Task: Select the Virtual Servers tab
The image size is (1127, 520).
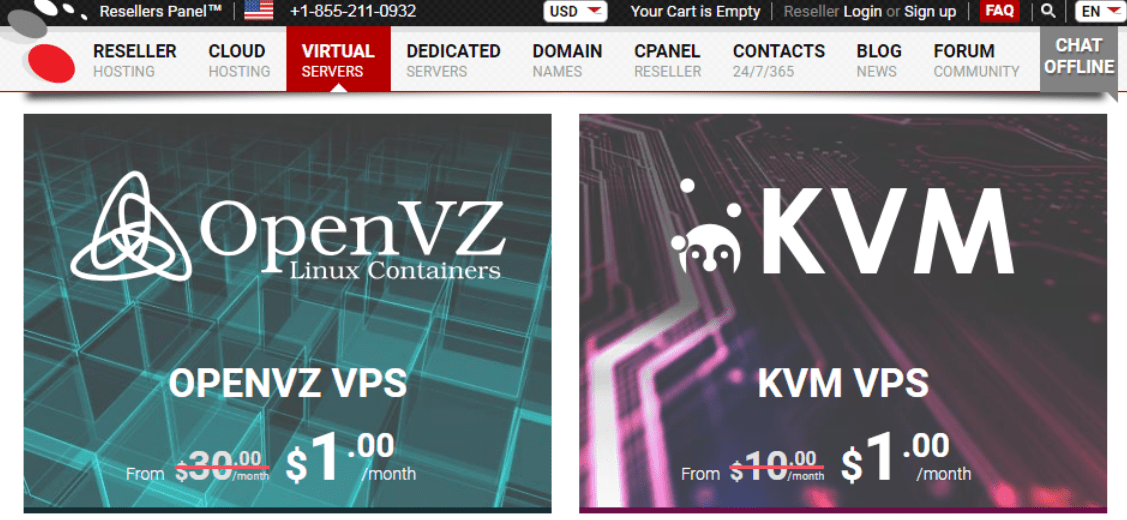Action: pyautogui.click(x=338, y=60)
